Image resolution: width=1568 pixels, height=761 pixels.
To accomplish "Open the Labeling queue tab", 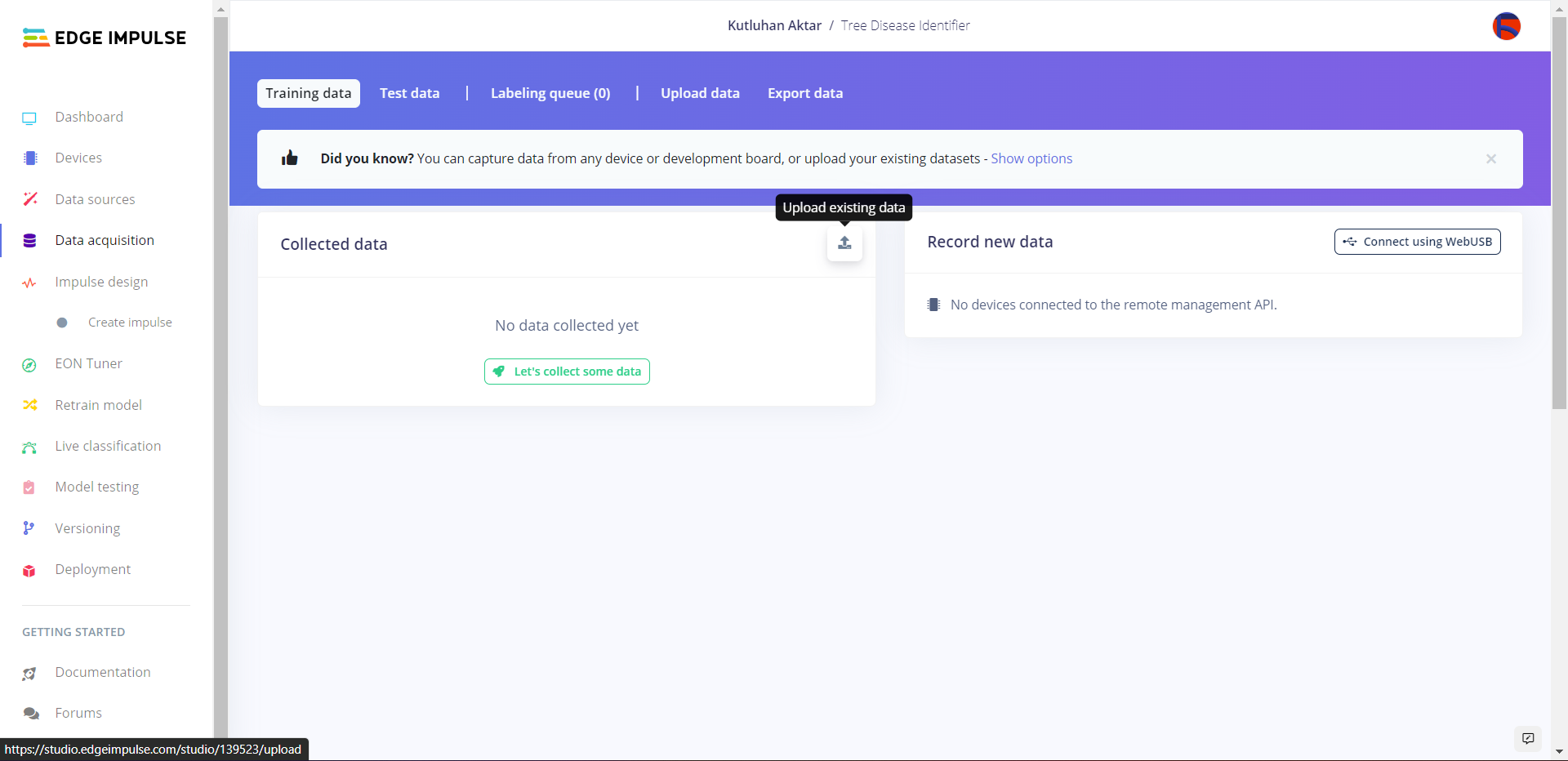I will click(x=550, y=93).
